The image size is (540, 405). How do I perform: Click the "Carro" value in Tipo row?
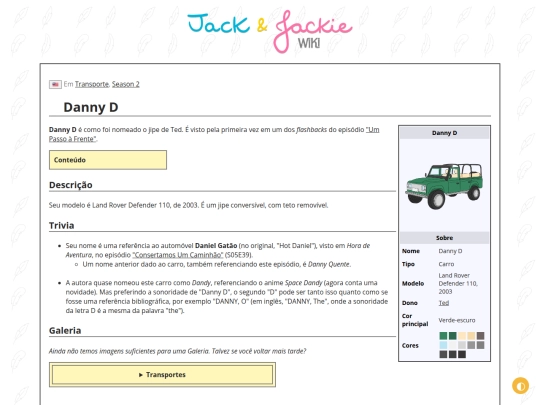(446, 264)
